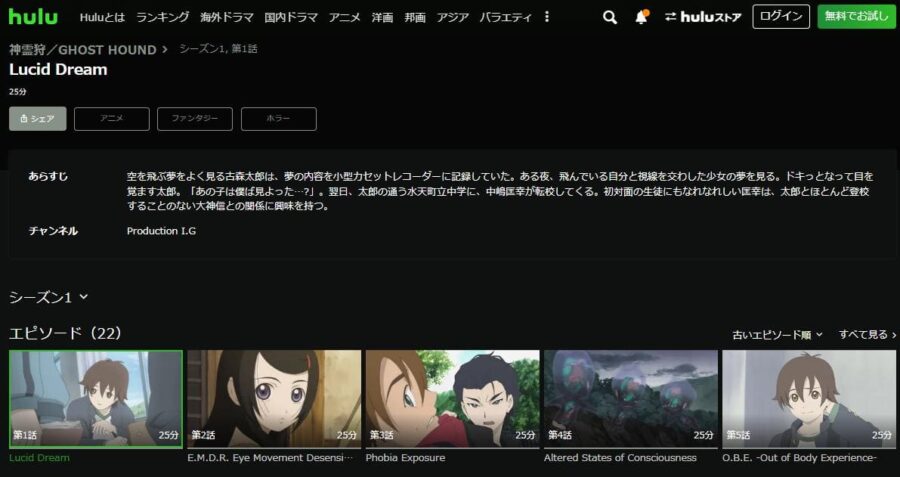900x477 pixels.
Task: Expand the シーズン1 season dropdown
Action: coord(49,297)
